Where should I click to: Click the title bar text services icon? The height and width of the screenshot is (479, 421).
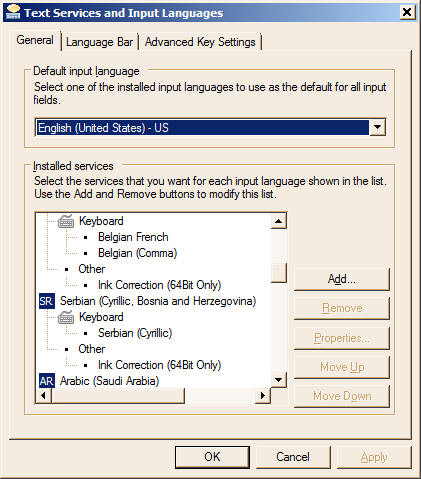13,12
